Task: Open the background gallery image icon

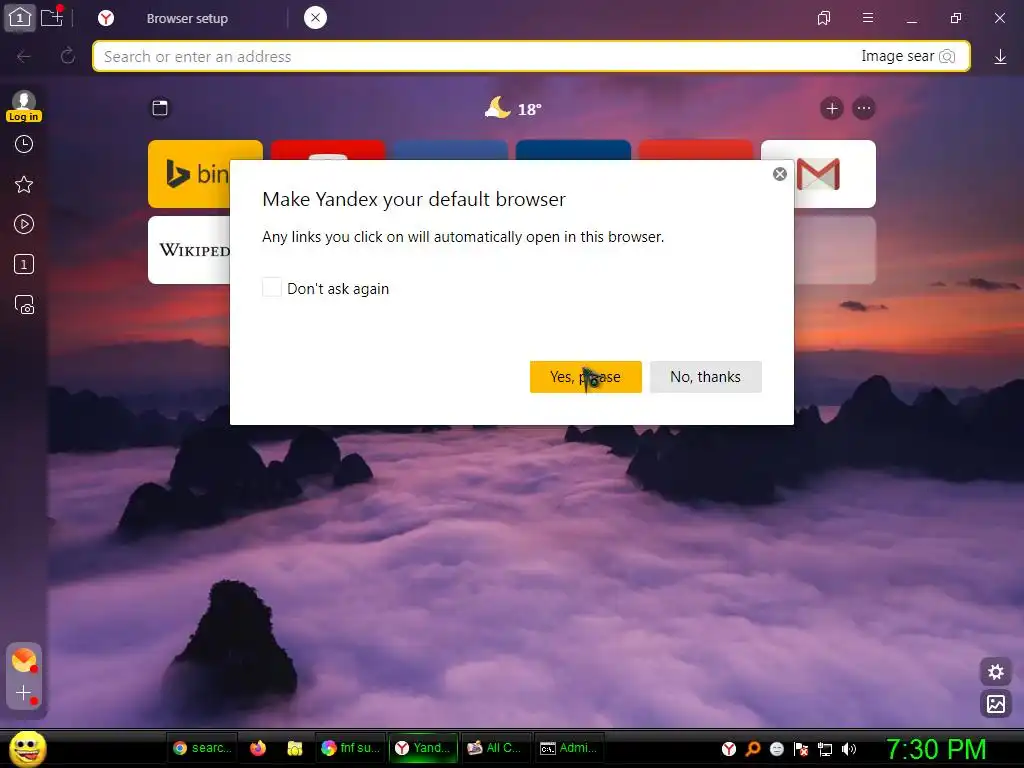Action: click(x=996, y=704)
